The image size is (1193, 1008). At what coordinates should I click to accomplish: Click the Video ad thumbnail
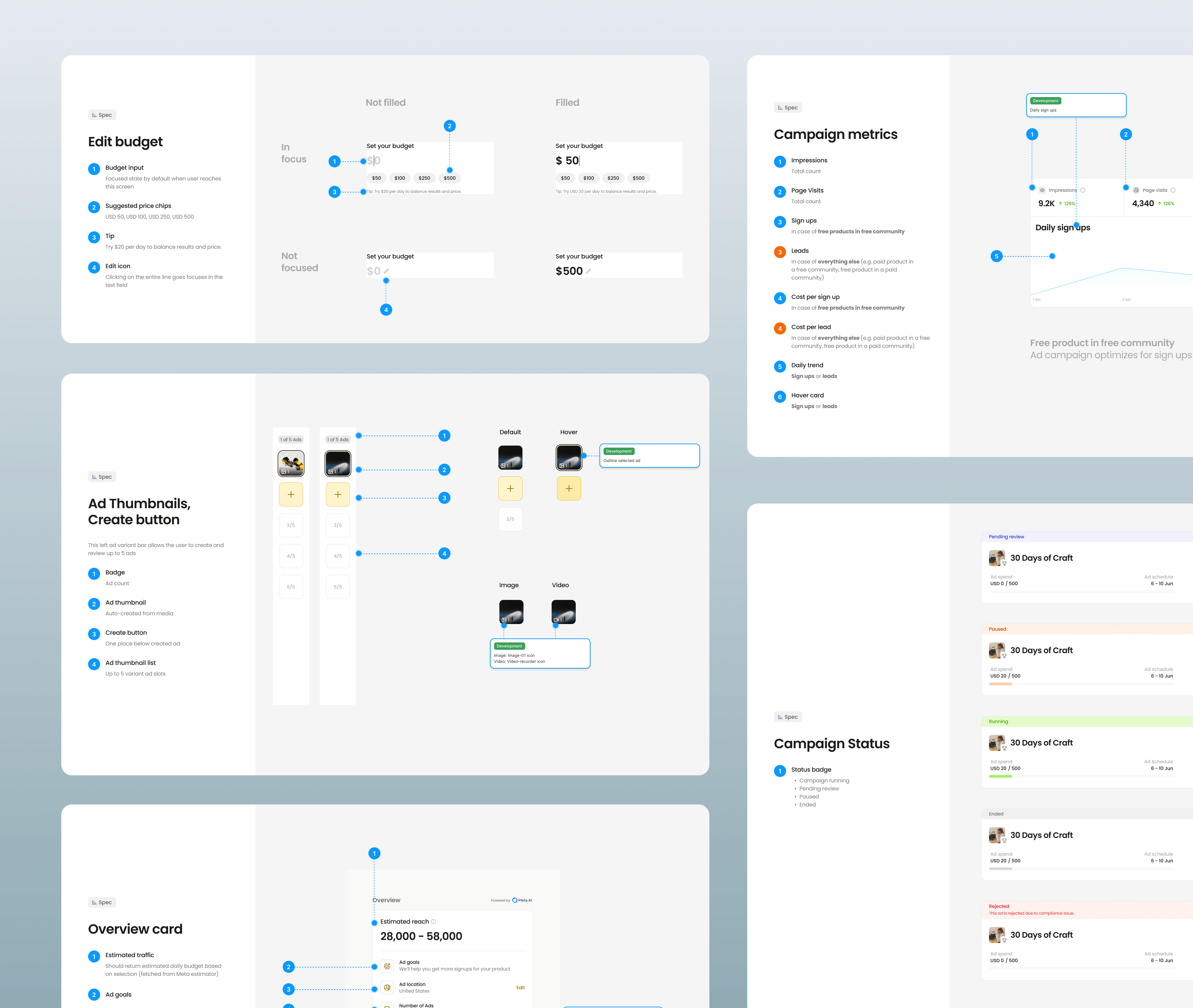563,612
